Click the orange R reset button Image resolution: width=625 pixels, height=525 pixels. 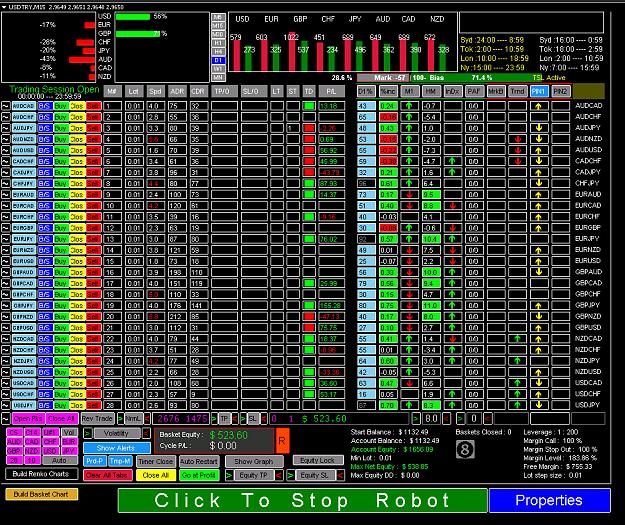point(282,440)
